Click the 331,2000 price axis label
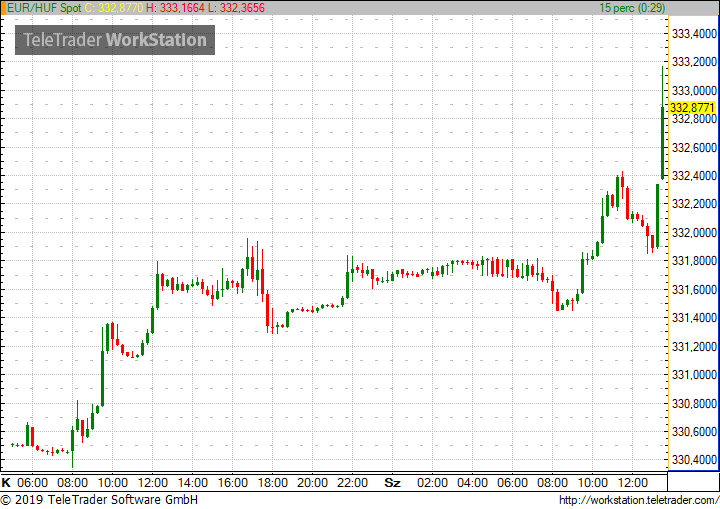720x509 pixels. (x=694, y=346)
